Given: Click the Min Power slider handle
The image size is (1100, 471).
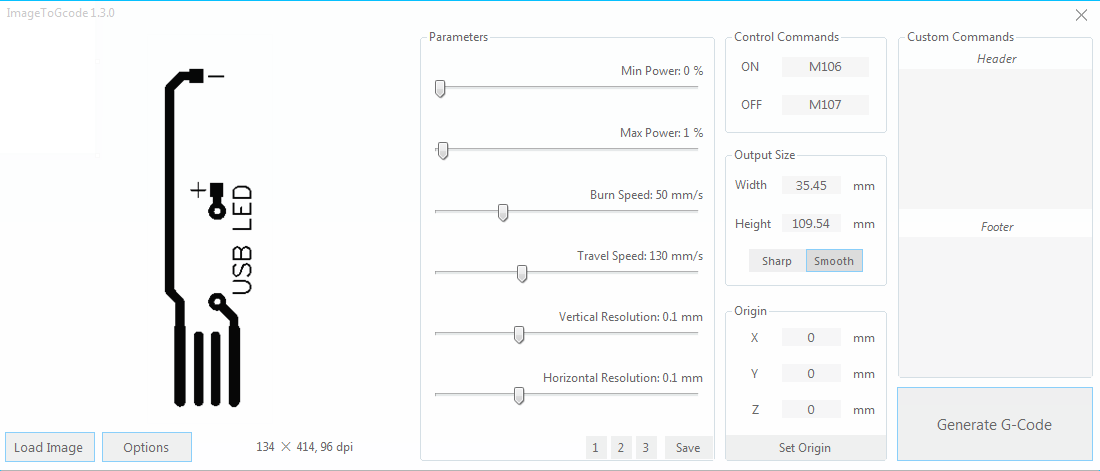Looking at the screenshot, I should (x=440, y=89).
